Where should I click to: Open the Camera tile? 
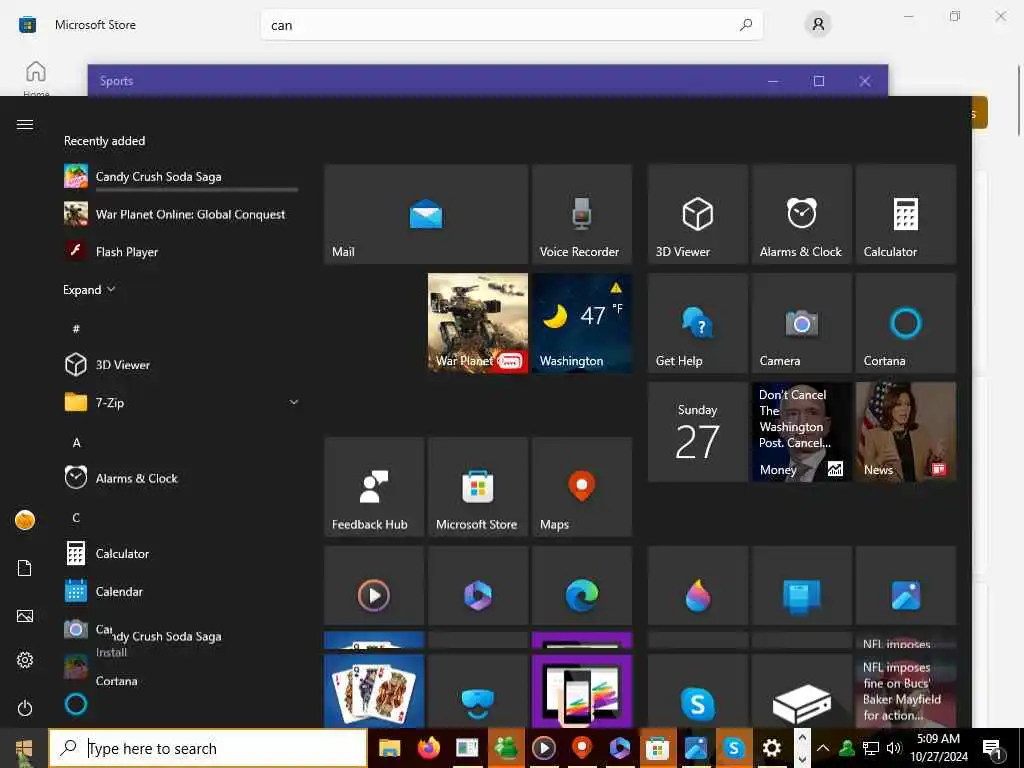coord(801,323)
